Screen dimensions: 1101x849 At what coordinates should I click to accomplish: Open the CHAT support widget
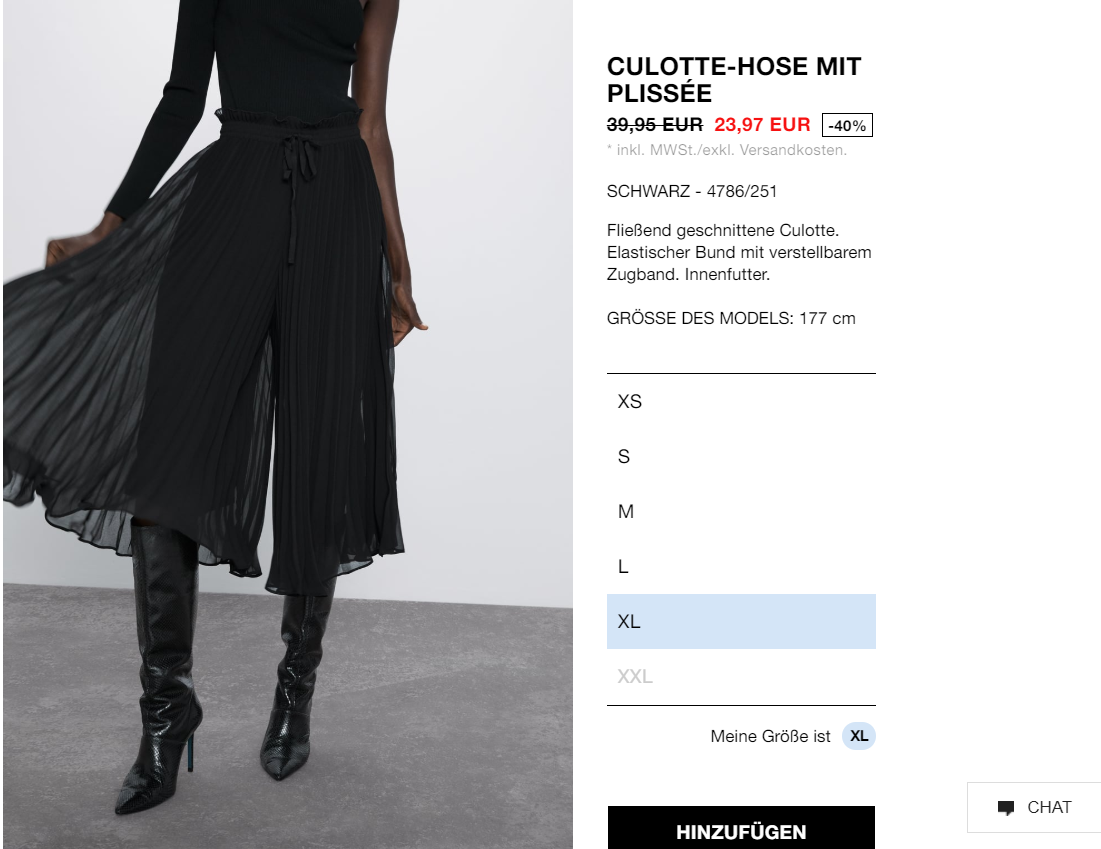(1034, 808)
